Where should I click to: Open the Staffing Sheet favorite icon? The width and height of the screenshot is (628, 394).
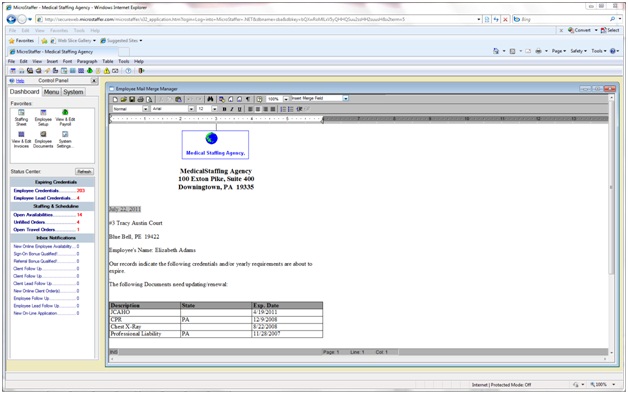coord(21,117)
